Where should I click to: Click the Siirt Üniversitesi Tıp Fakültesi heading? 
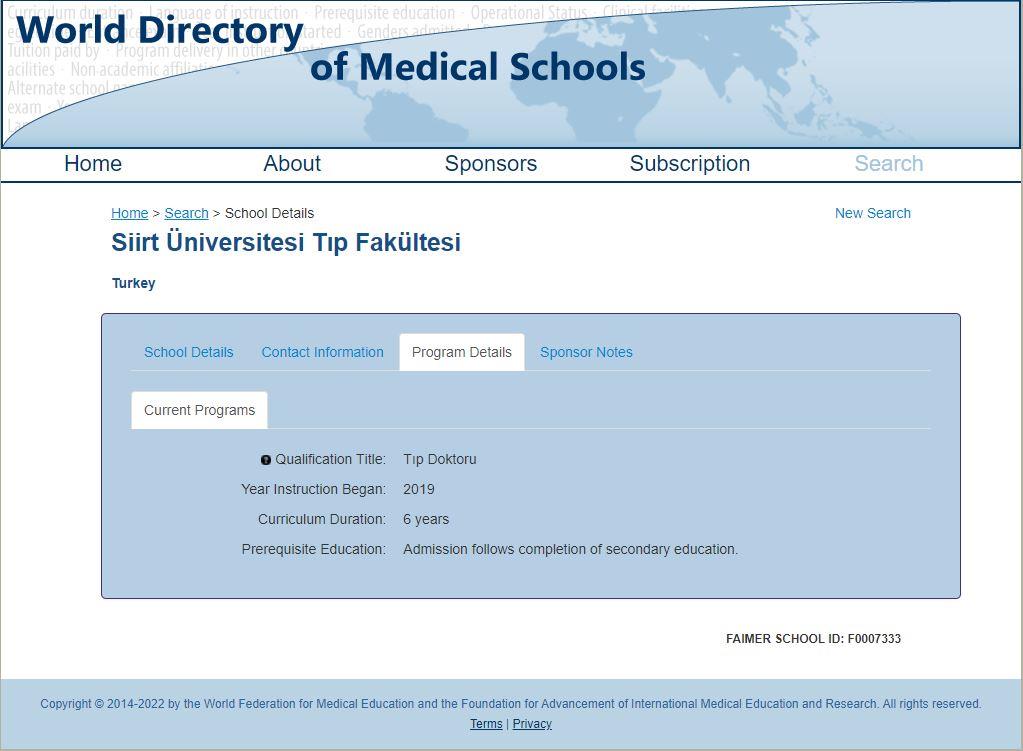(286, 242)
